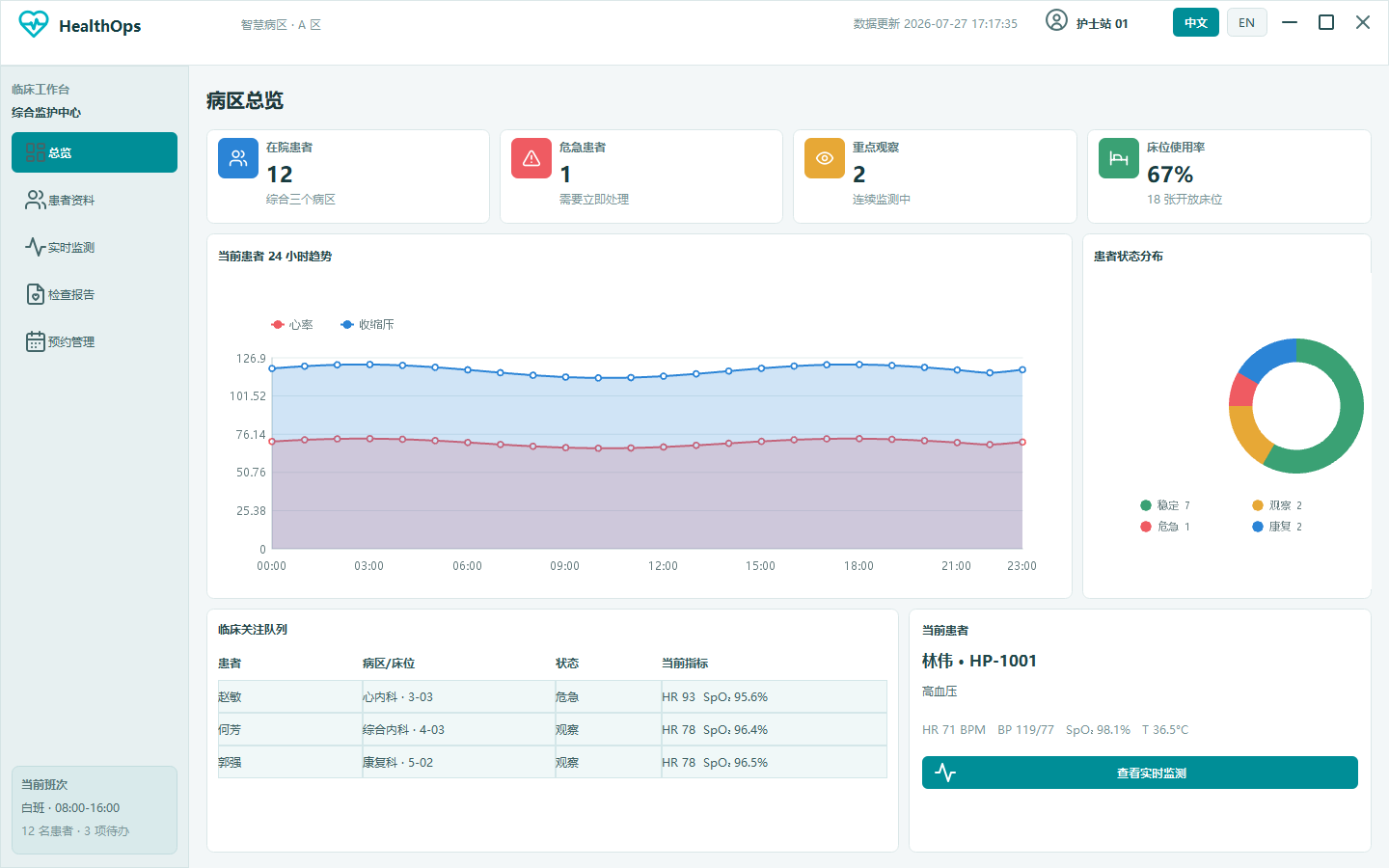Switch language to 中文

1196,22
